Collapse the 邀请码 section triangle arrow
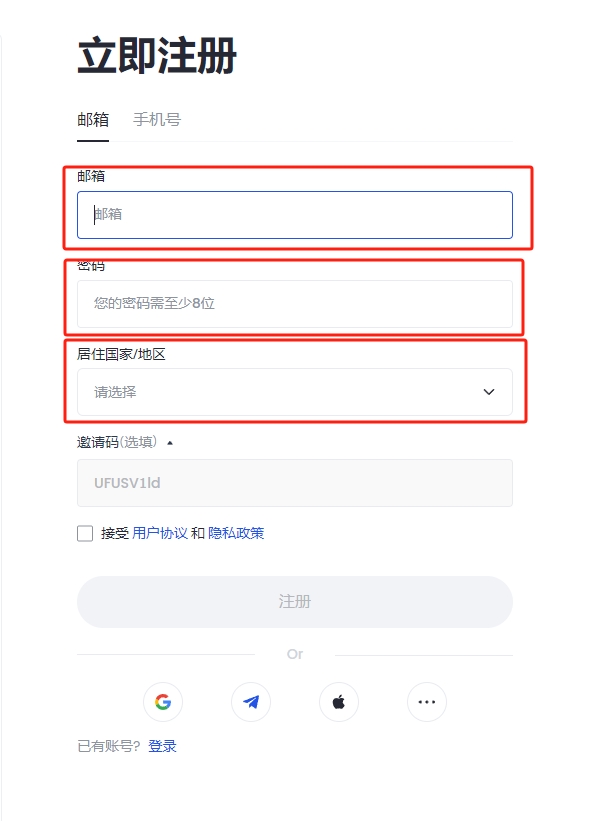Screen dimensions: 590x821 point(170,443)
